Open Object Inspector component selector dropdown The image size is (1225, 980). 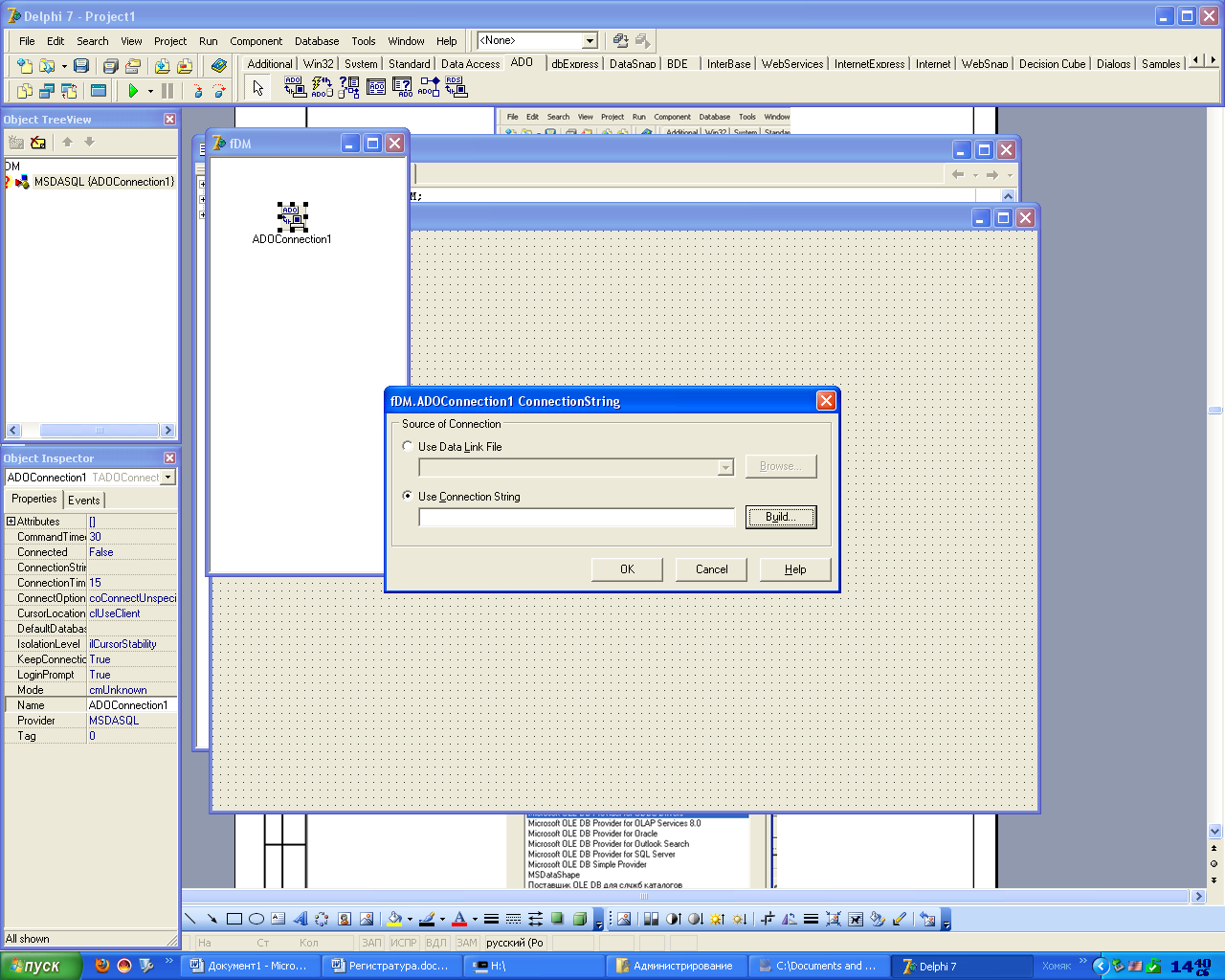[167, 477]
